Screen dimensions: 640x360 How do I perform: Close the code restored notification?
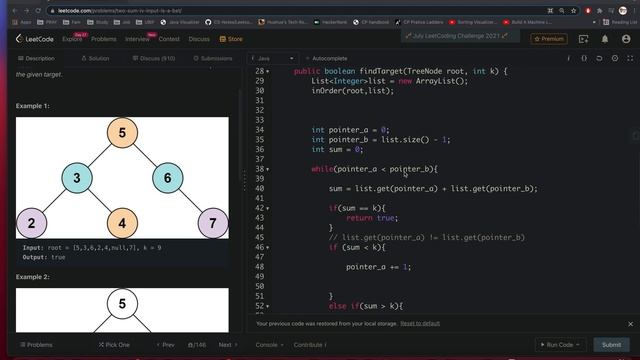(630, 324)
